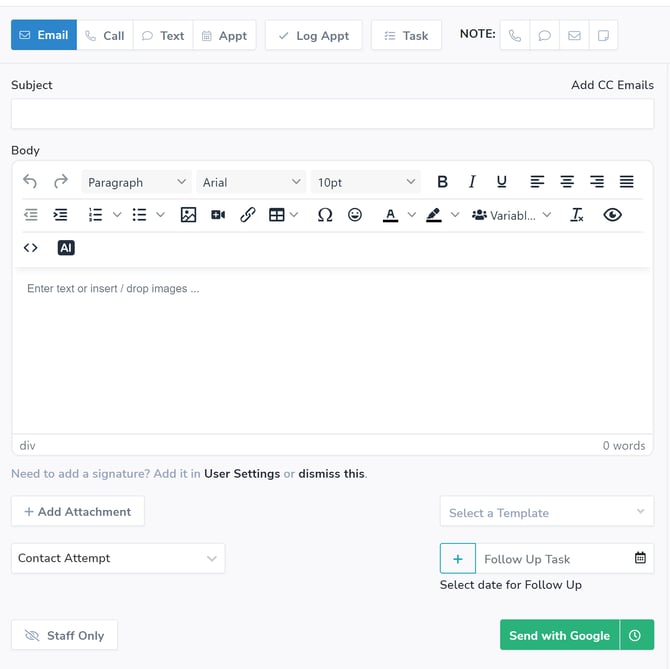Toggle the Staff Only visibility button

[64, 635]
